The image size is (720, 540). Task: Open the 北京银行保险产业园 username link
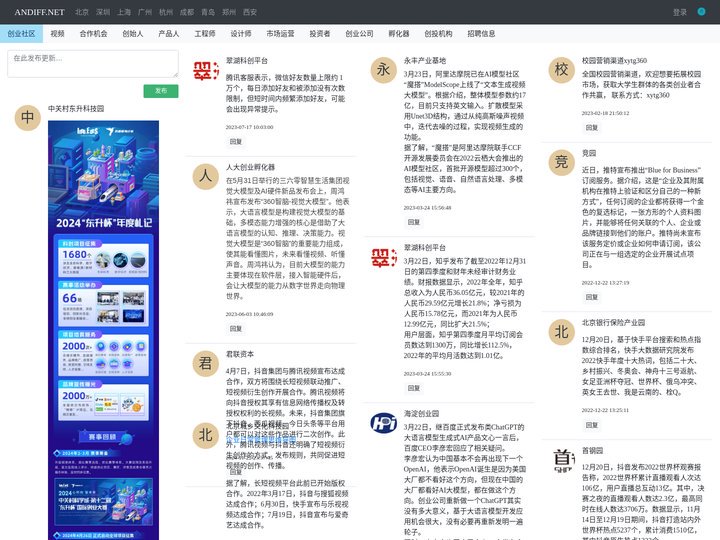tap(613, 323)
